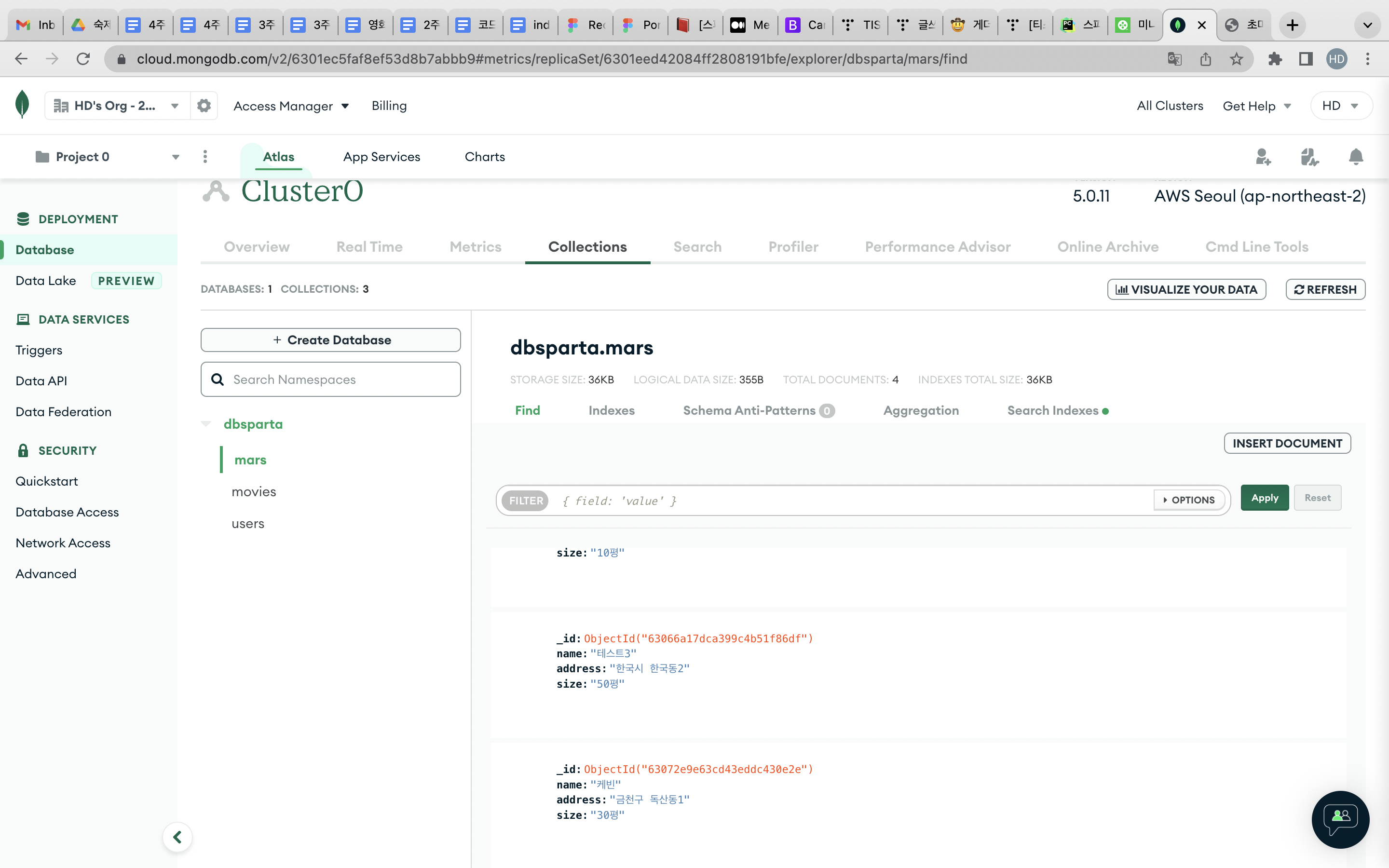The width and height of the screenshot is (1389, 868).
Task: Click browser back arrow
Action: coord(21,58)
